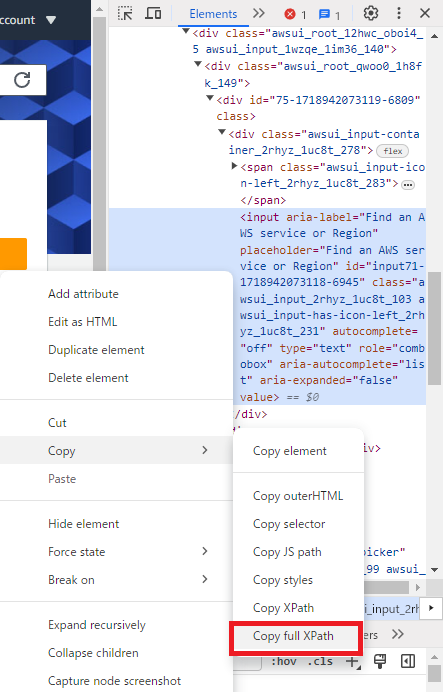Viewport: 443px width, 692px height.
Task: Select Copy full XPath
Action: tap(293, 636)
